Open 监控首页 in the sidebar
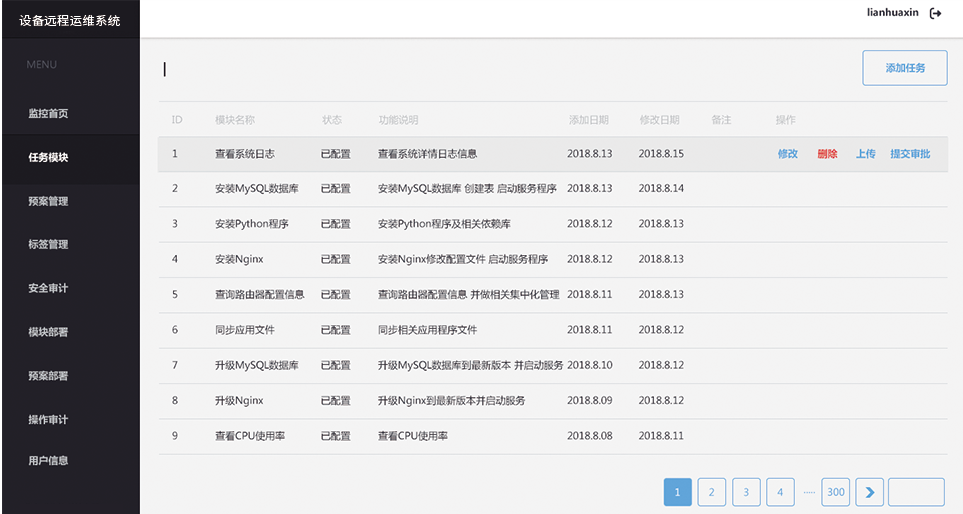This screenshot has height=514, width=963. pyautogui.click(x=48, y=114)
